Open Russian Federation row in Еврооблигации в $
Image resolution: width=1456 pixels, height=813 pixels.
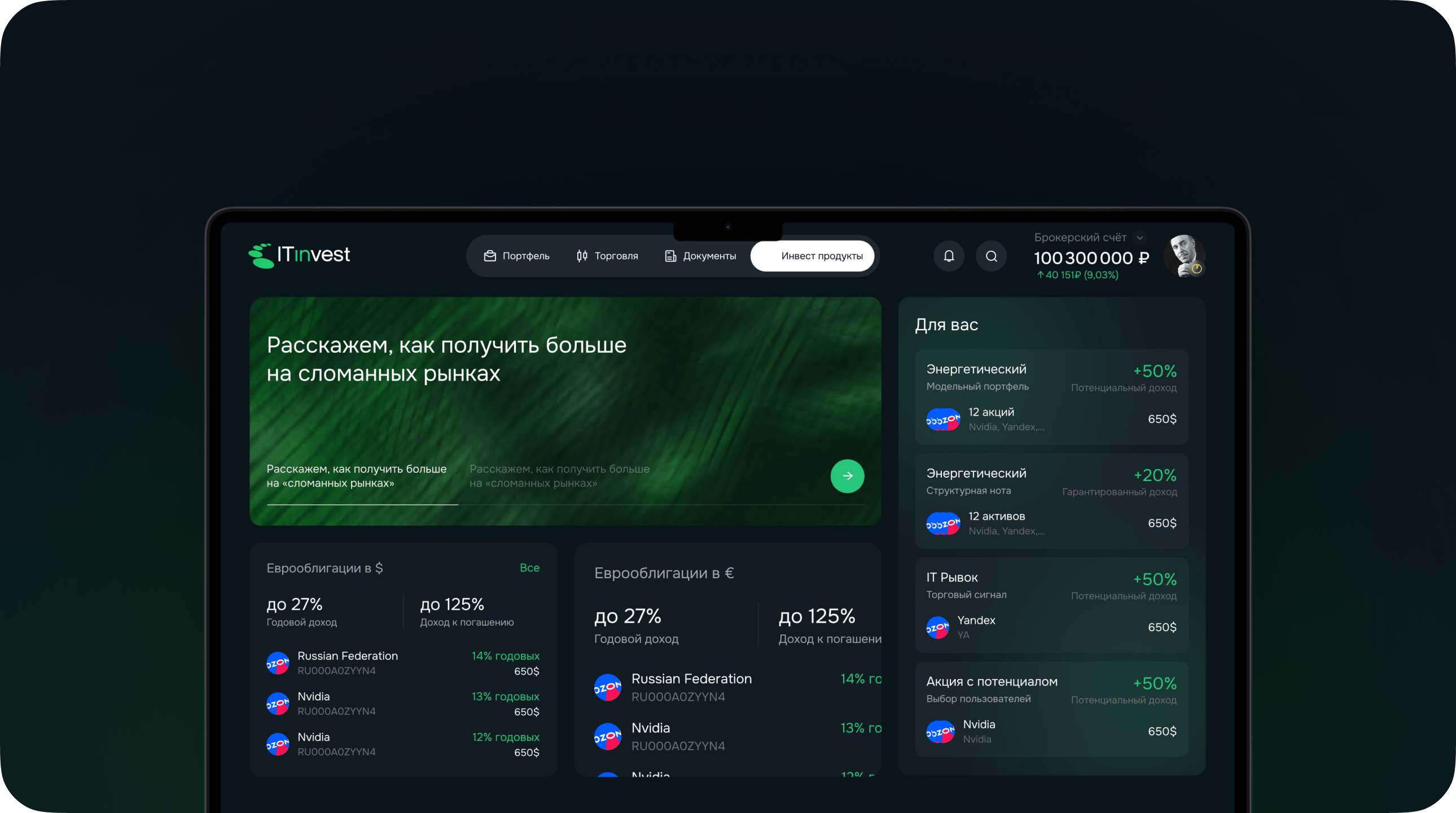click(x=403, y=663)
